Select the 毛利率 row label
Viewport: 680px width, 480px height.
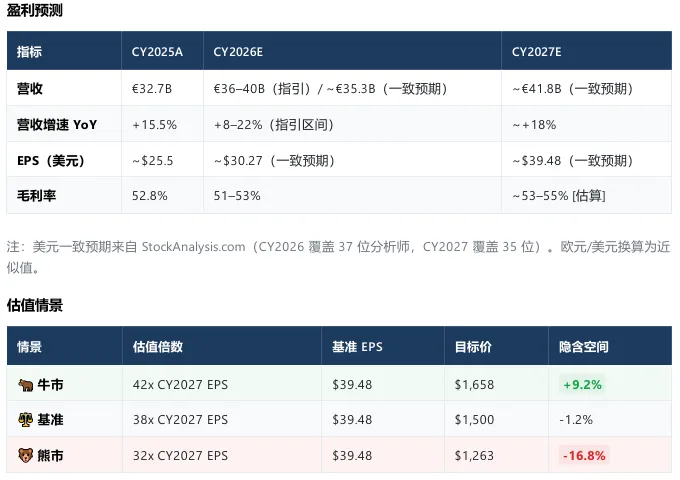[x=37, y=196]
